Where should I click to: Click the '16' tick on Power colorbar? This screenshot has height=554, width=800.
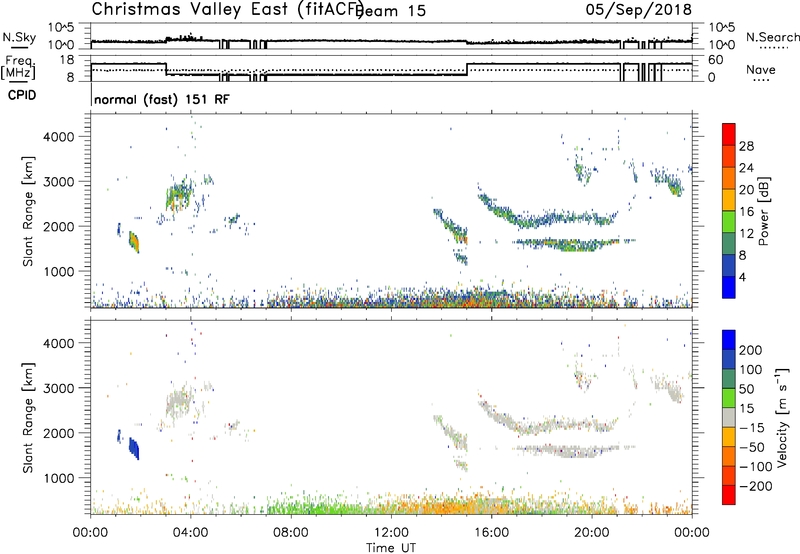(746, 212)
